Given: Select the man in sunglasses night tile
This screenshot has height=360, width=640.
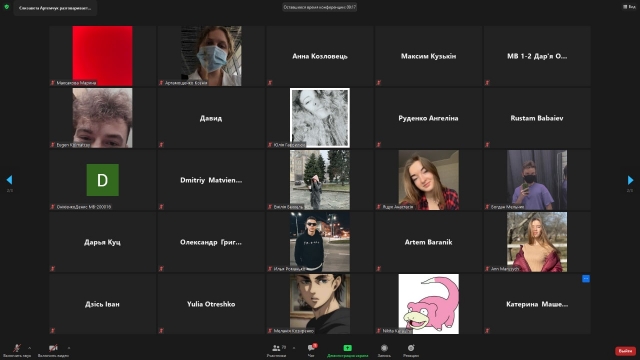Looking at the screenshot, I should tap(320, 242).
